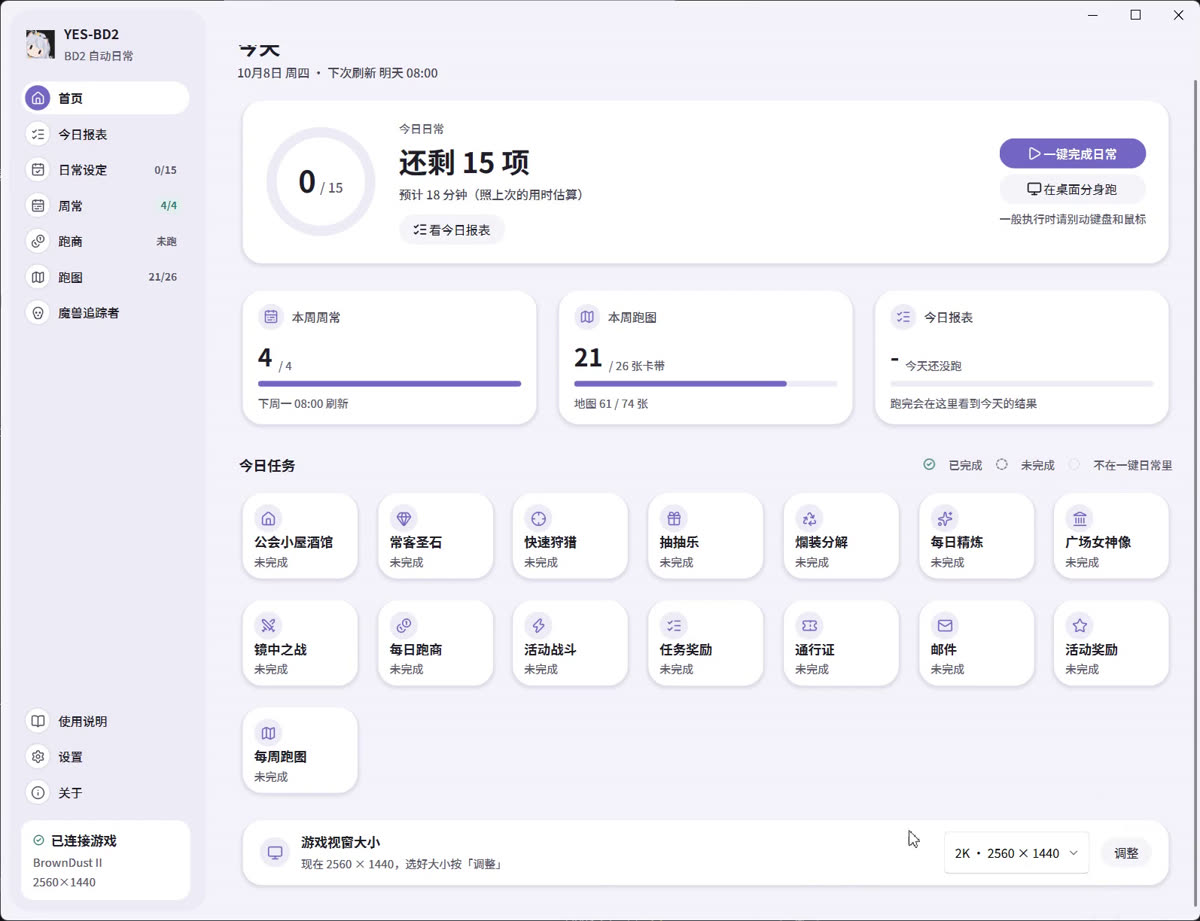
Task: Open 使用说明 from the sidebar
Action: [105, 721]
